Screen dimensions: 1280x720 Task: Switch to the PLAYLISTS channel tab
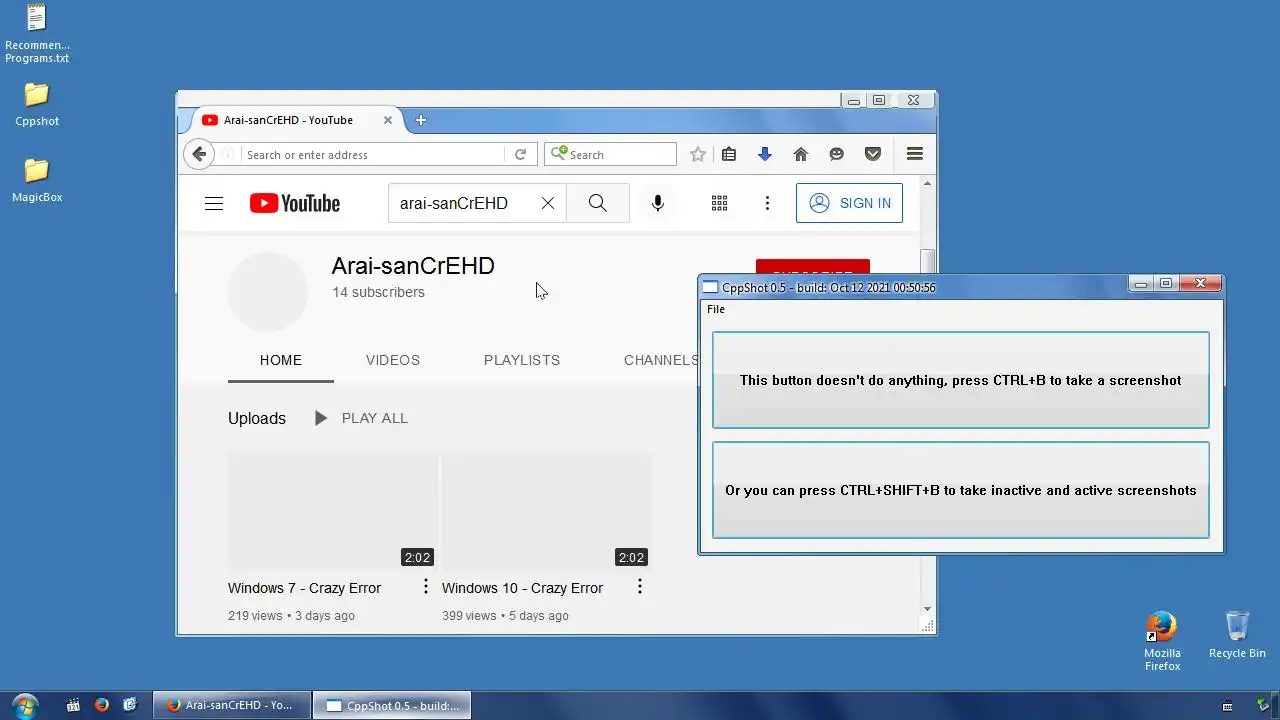tap(522, 360)
